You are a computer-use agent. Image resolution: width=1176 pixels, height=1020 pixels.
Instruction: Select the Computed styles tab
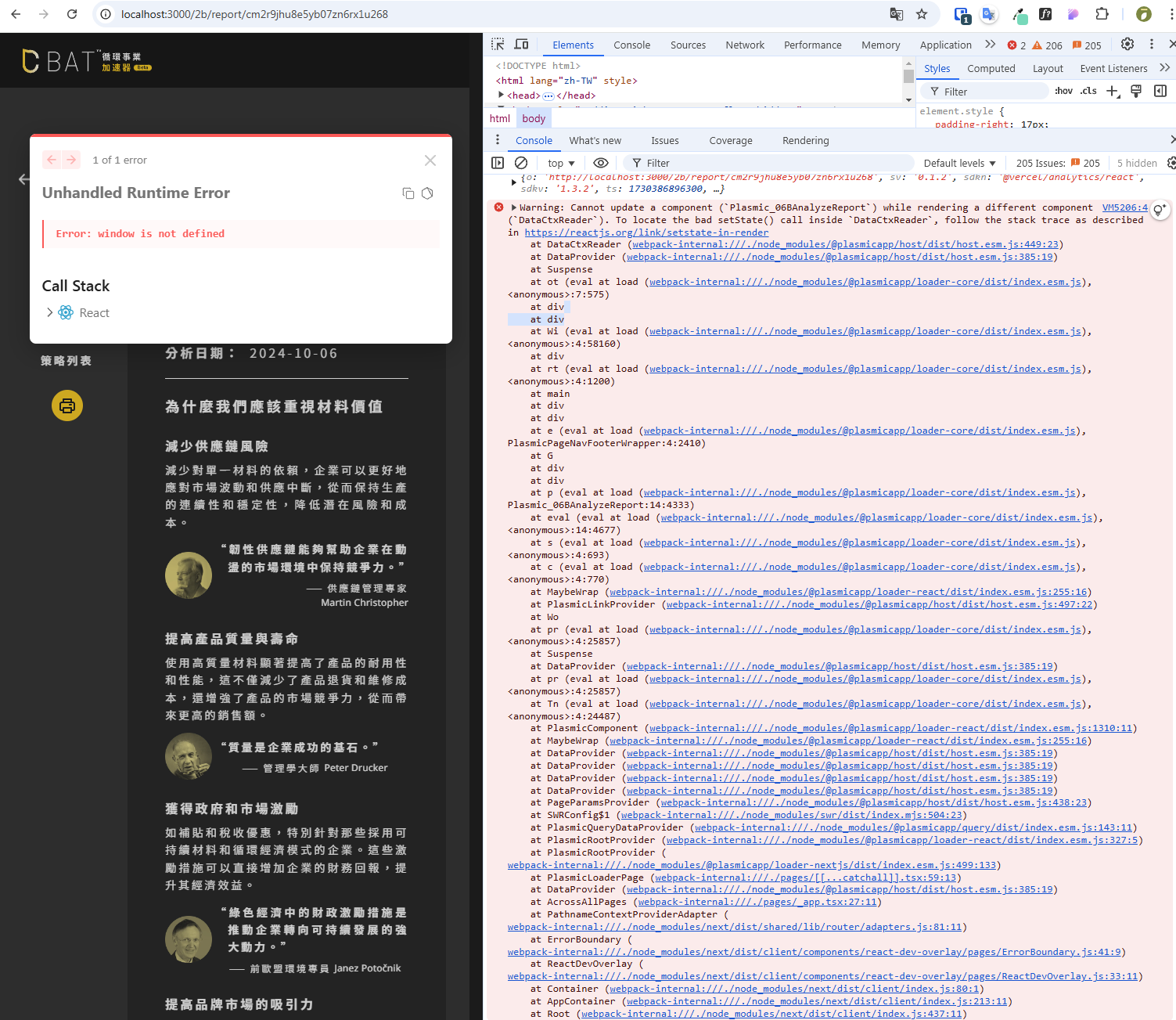coord(991,69)
